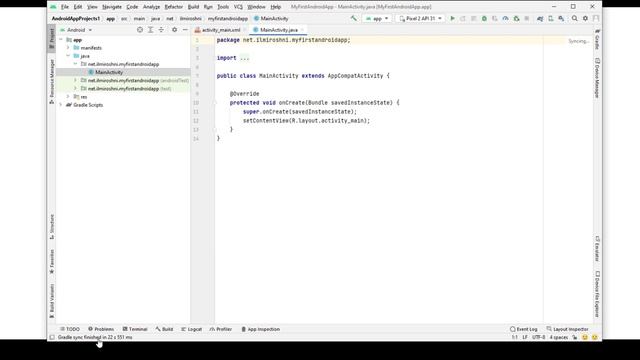Screen dimensions: 640x360
Task: Open Project panel options gear
Action: click(174, 30)
